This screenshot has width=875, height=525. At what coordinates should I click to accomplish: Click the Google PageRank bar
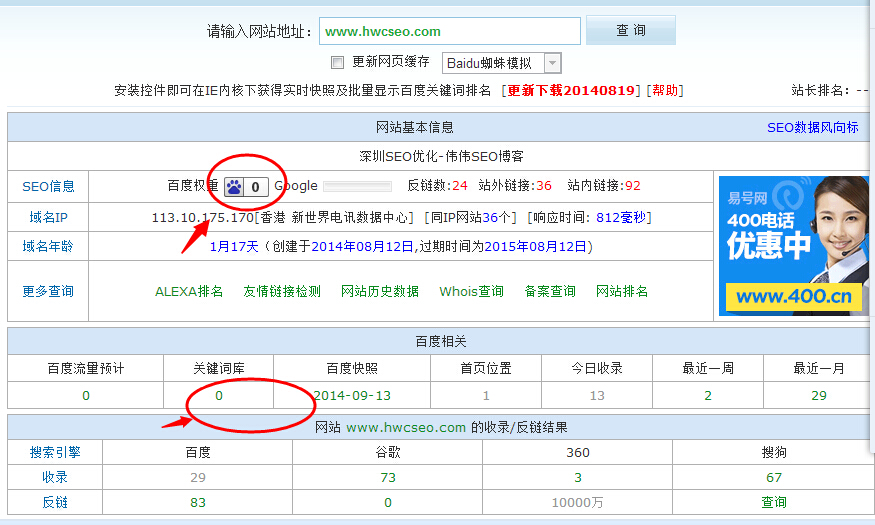357,186
